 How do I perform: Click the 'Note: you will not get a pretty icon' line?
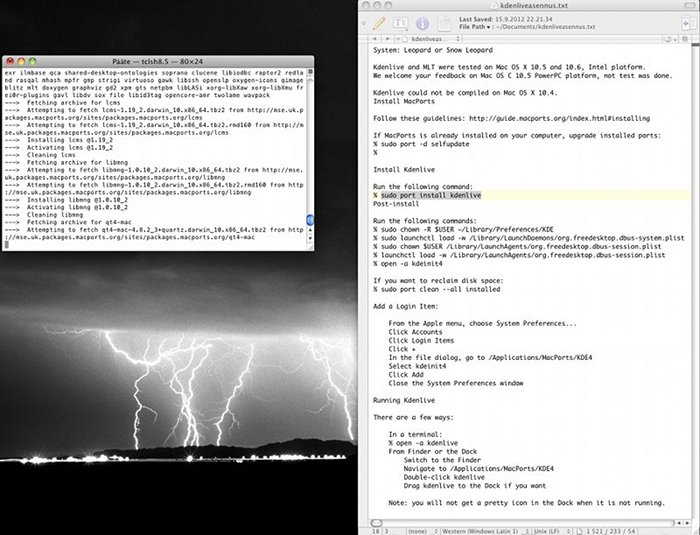click(526, 503)
